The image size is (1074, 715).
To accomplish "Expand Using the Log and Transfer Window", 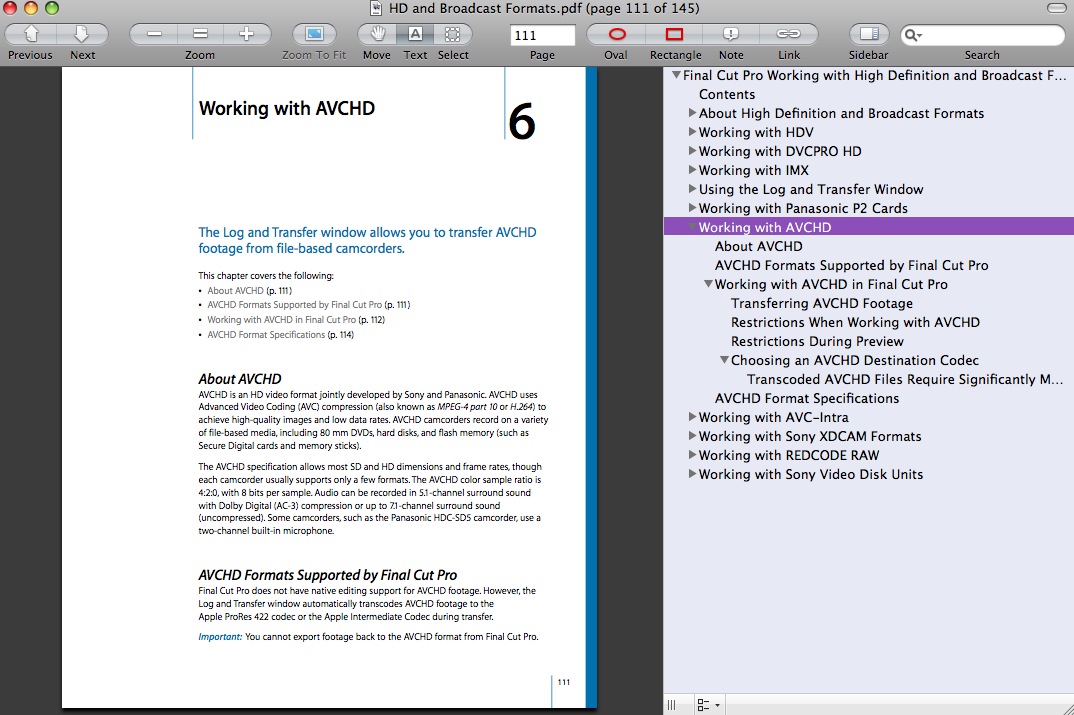I will pyautogui.click(x=692, y=188).
